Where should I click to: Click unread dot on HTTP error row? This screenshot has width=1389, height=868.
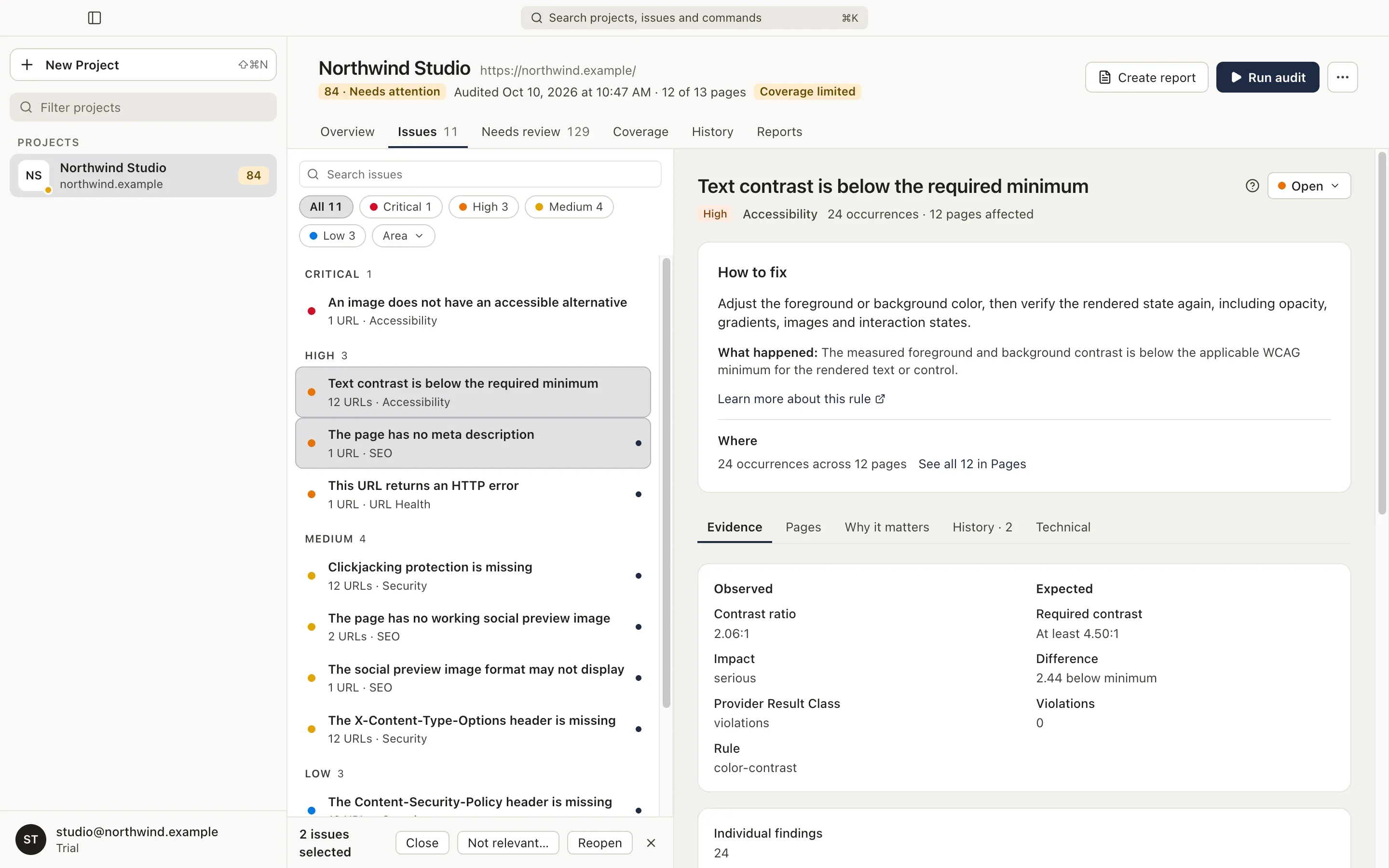pyautogui.click(x=638, y=494)
